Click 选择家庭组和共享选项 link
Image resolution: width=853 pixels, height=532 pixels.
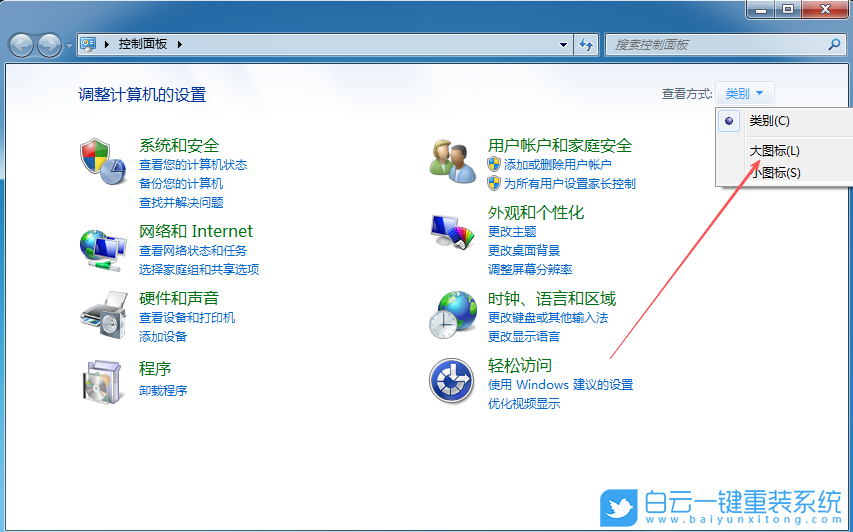(199, 269)
